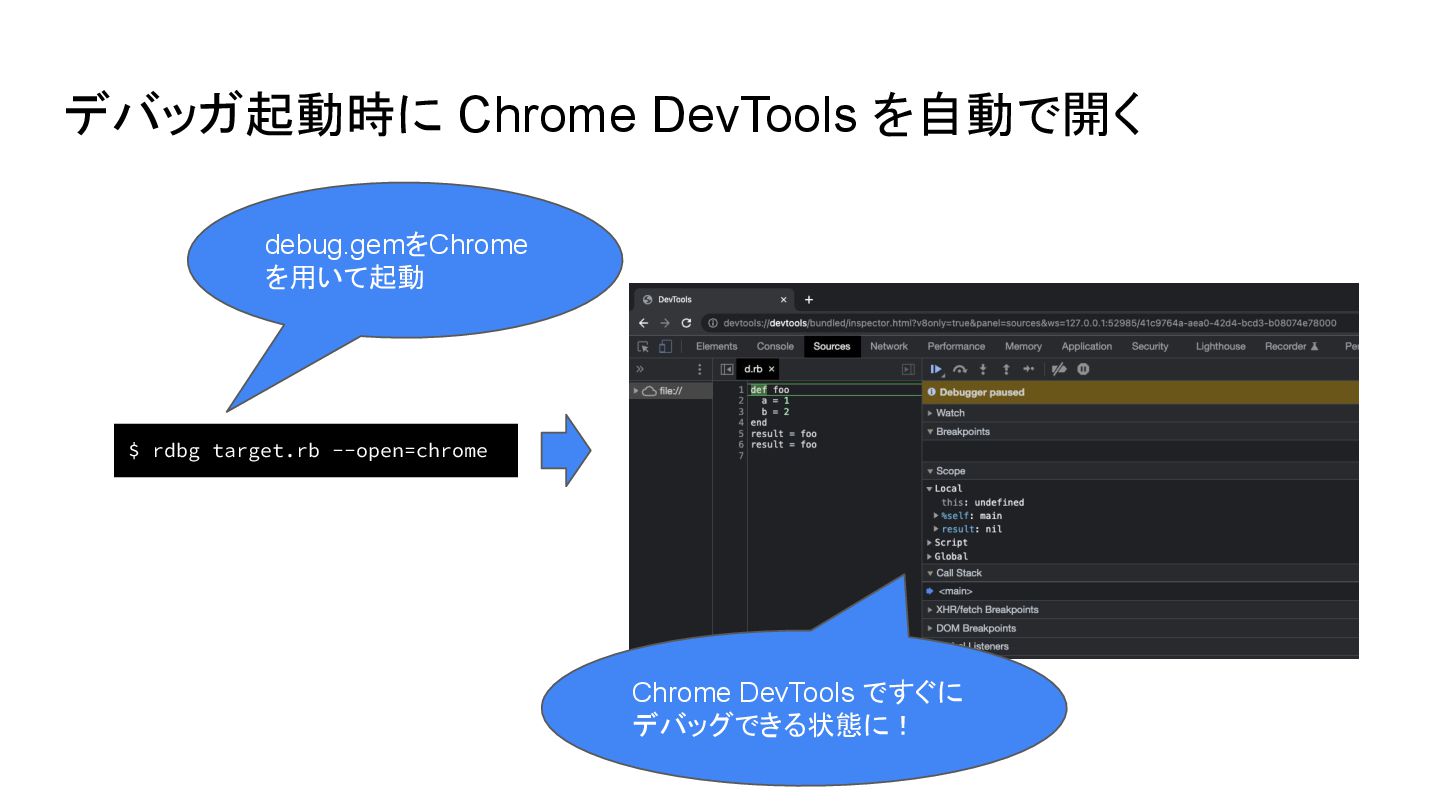Close the DevTools browser tab
This screenshot has height=810, width=1440.
[783, 299]
